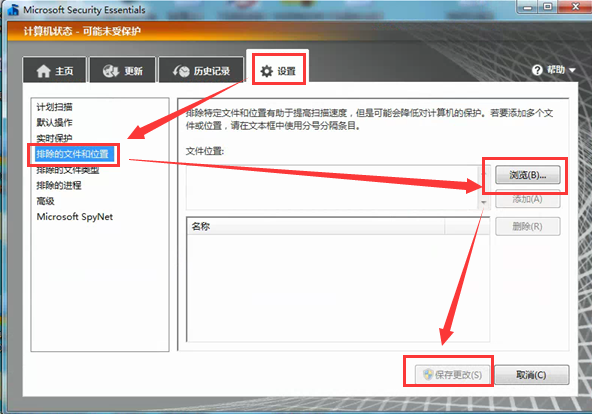Expand the 帮助 dropdown arrow
This screenshot has width=592, height=414.
coord(572,70)
